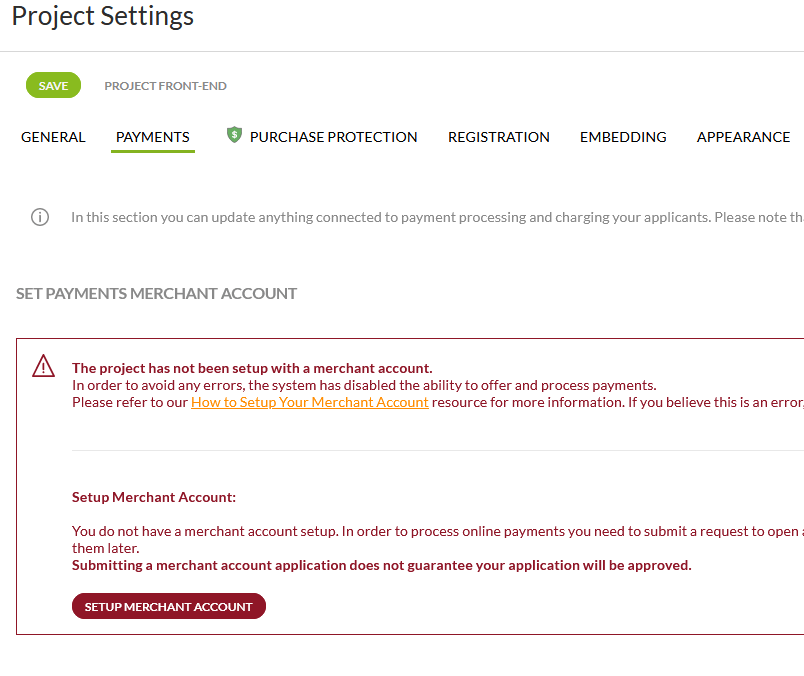The width and height of the screenshot is (804, 676).
Task: Click the circled info icon
Action: click(x=40, y=217)
